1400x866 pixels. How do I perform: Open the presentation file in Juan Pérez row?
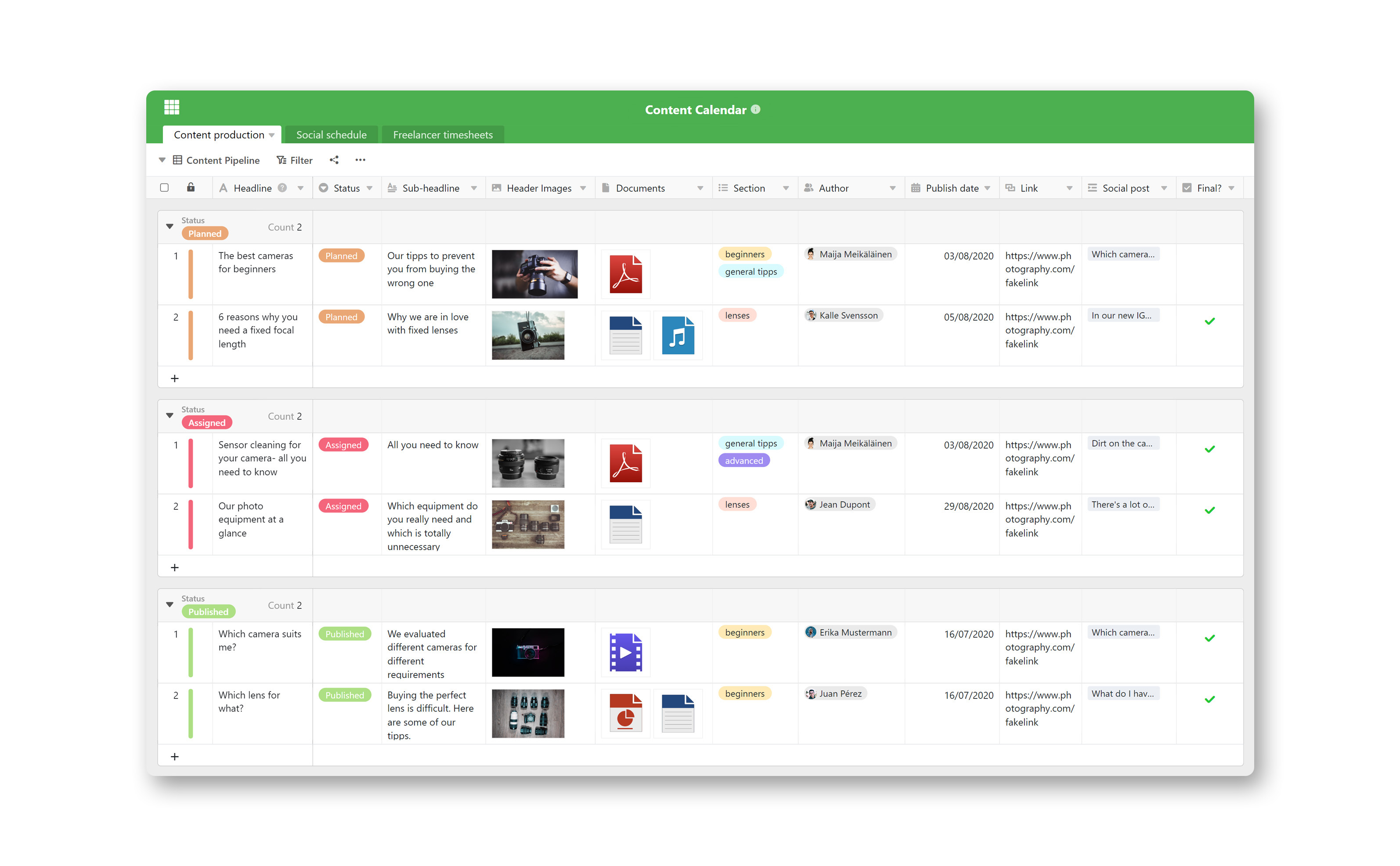coord(625,714)
